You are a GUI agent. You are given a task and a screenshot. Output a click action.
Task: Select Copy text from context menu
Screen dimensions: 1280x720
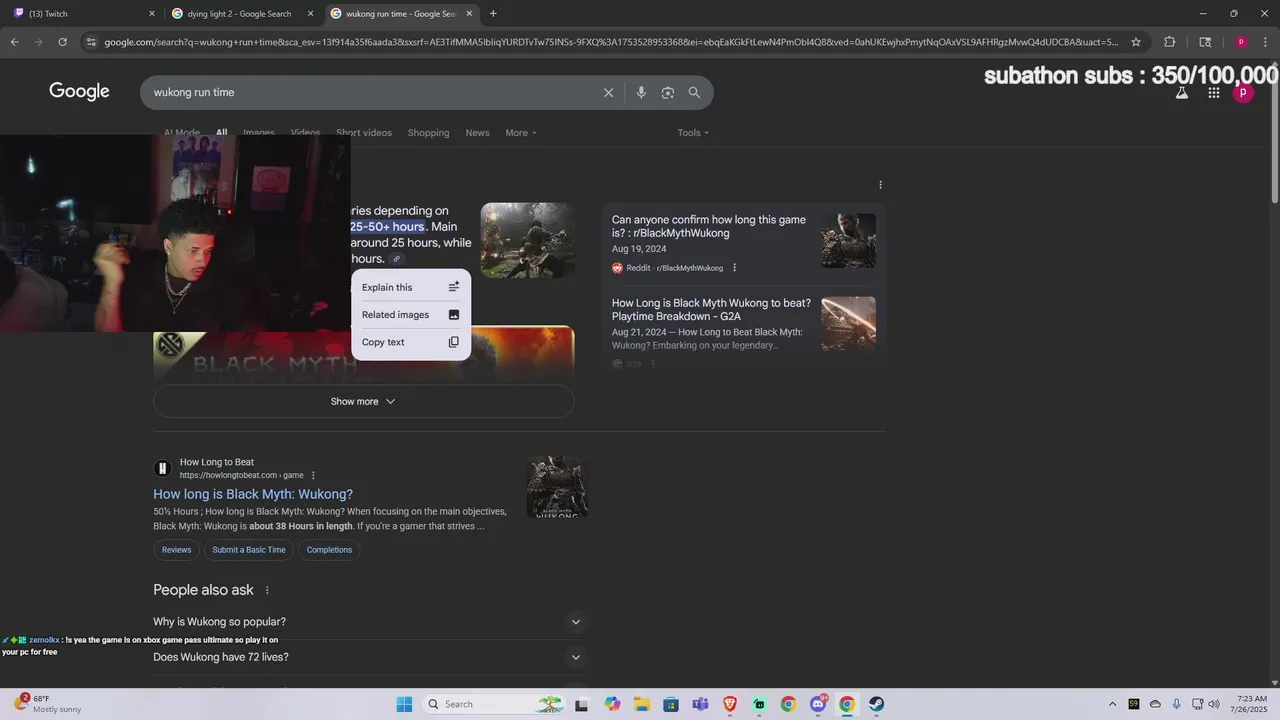[x=411, y=342]
